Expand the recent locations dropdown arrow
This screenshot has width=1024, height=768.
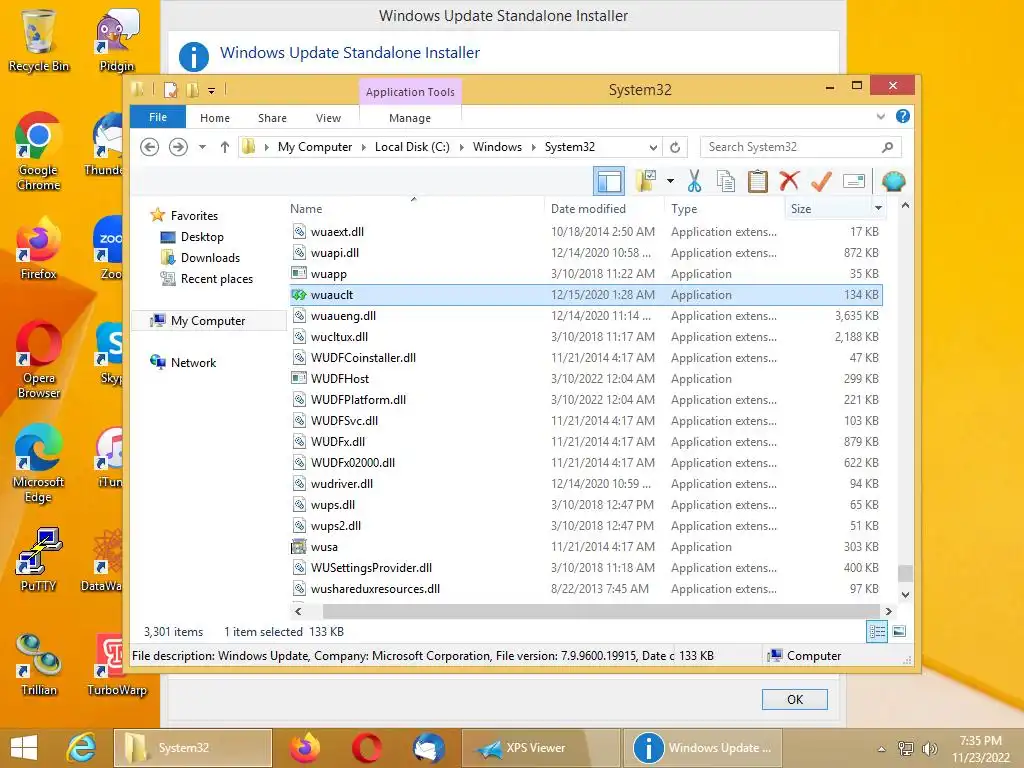coord(202,147)
